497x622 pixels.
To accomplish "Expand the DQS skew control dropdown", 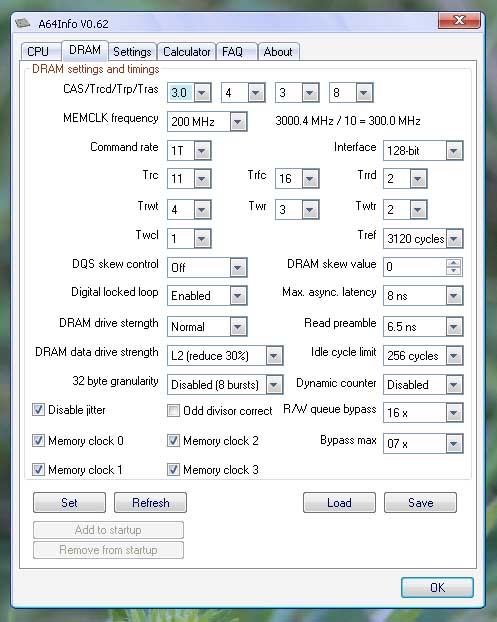I will pyautogui.click(x=238, y=267).
